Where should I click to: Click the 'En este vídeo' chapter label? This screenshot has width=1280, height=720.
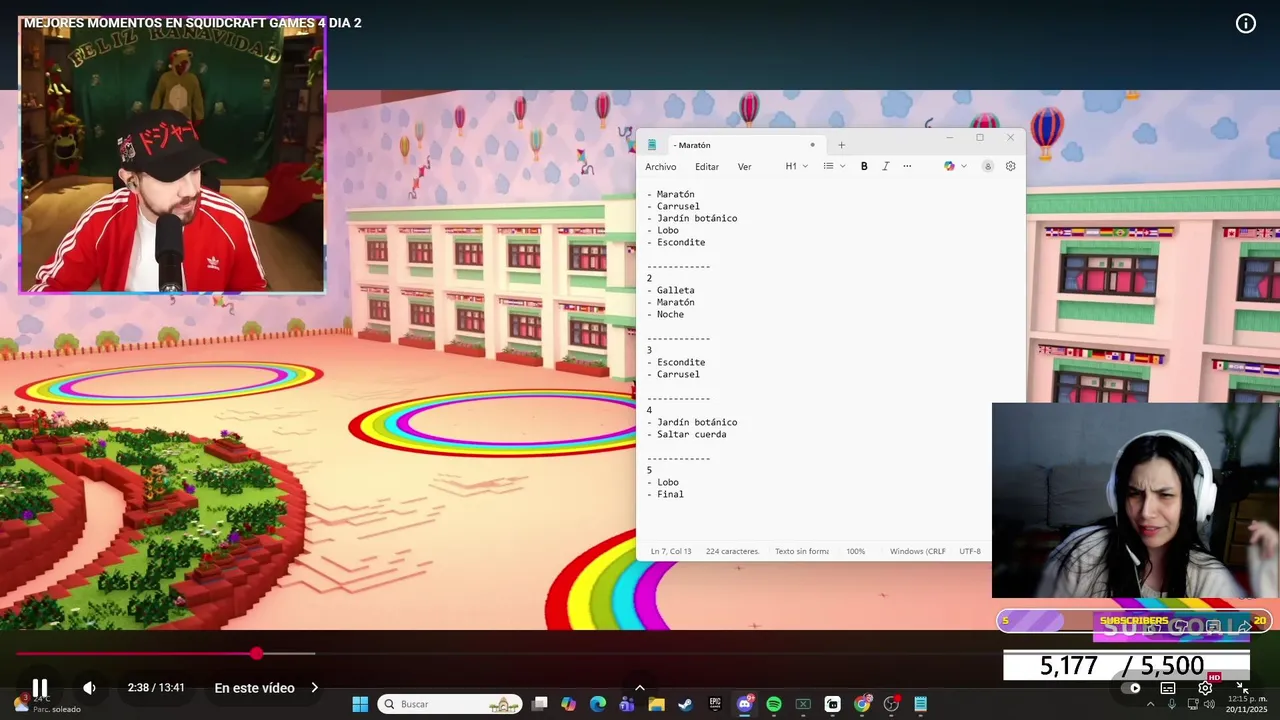(254, 688)
